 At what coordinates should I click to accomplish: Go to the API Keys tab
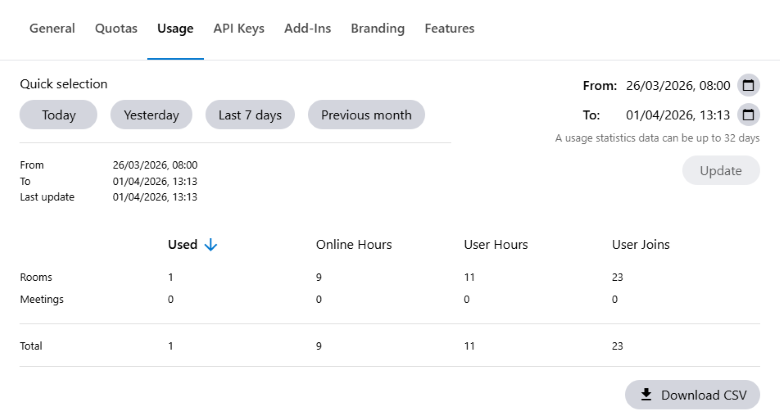(x=239, y=28)
